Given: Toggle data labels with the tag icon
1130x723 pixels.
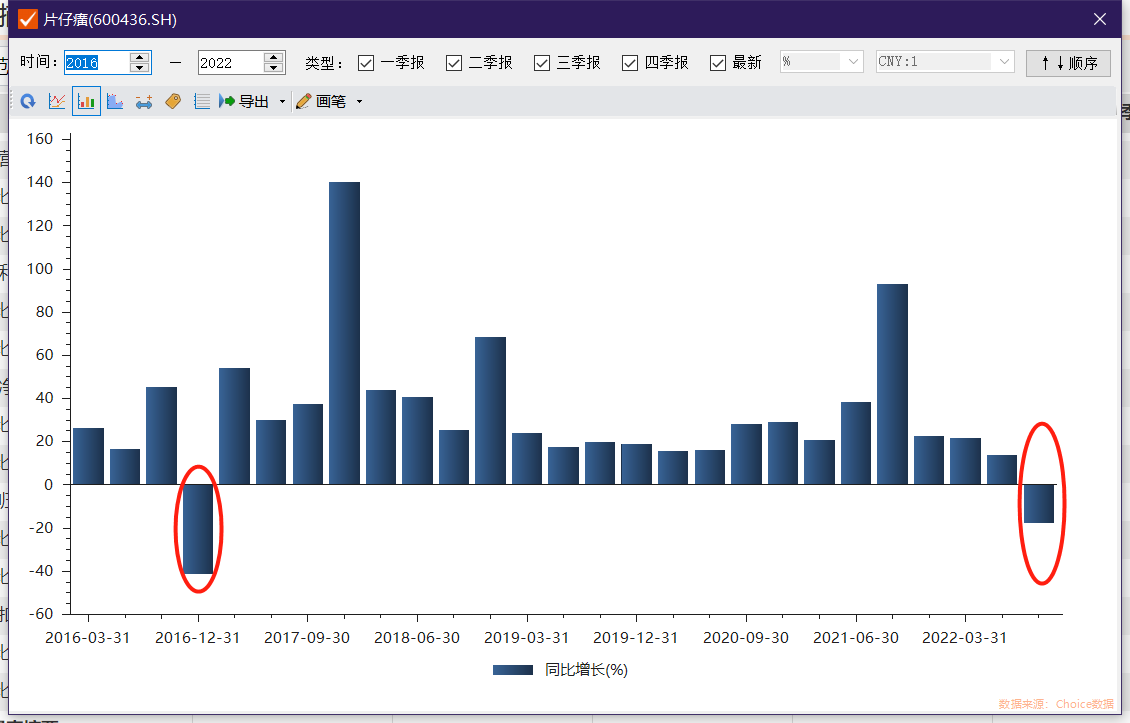Looking at the screenshot, I should pyautogui.click(x=173, y=102).
